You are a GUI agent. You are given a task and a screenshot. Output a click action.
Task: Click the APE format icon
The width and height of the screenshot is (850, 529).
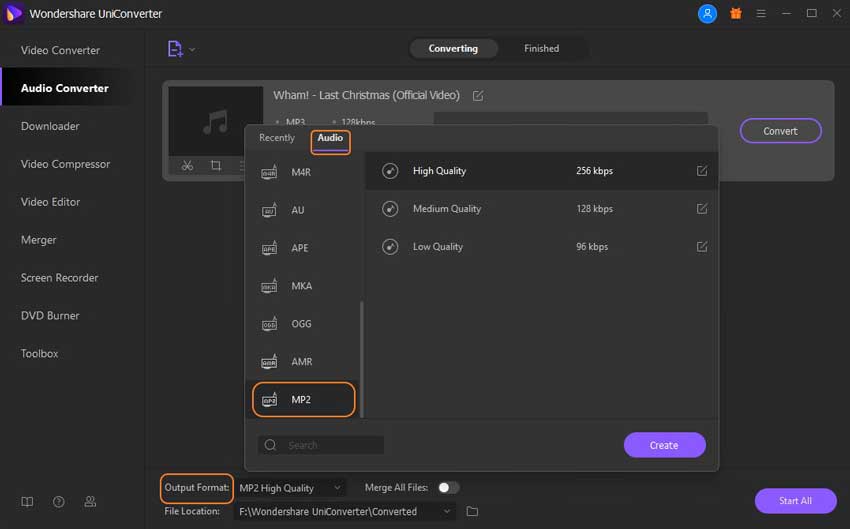coord(269,248)
